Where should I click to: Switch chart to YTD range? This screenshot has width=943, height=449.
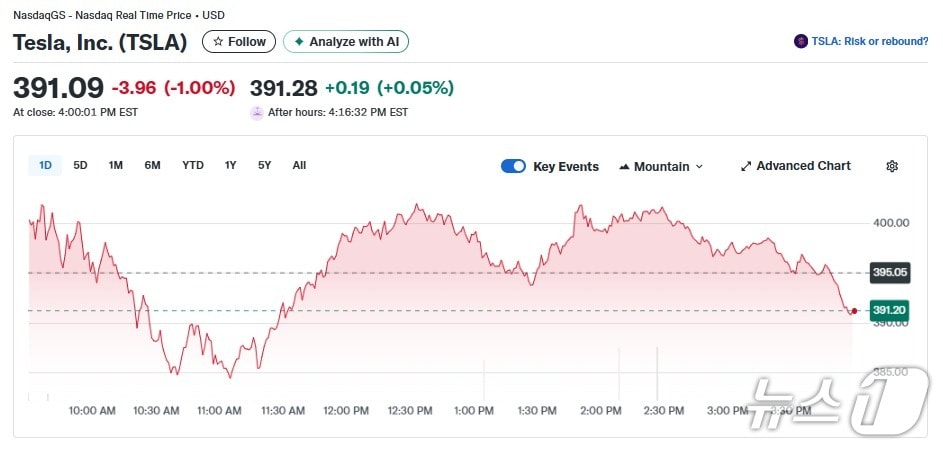point(193,165)
